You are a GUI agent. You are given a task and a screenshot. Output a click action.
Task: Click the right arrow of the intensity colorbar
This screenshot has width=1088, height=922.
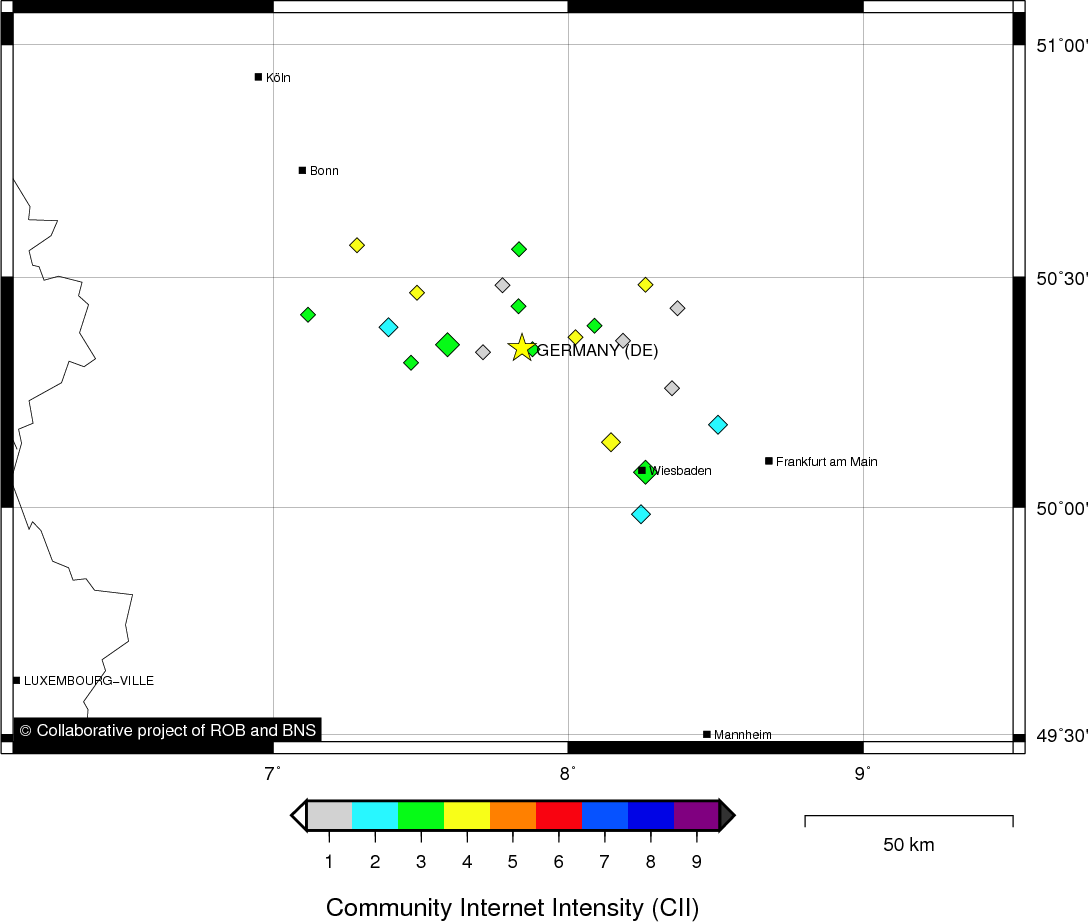[x=727, y=815]
